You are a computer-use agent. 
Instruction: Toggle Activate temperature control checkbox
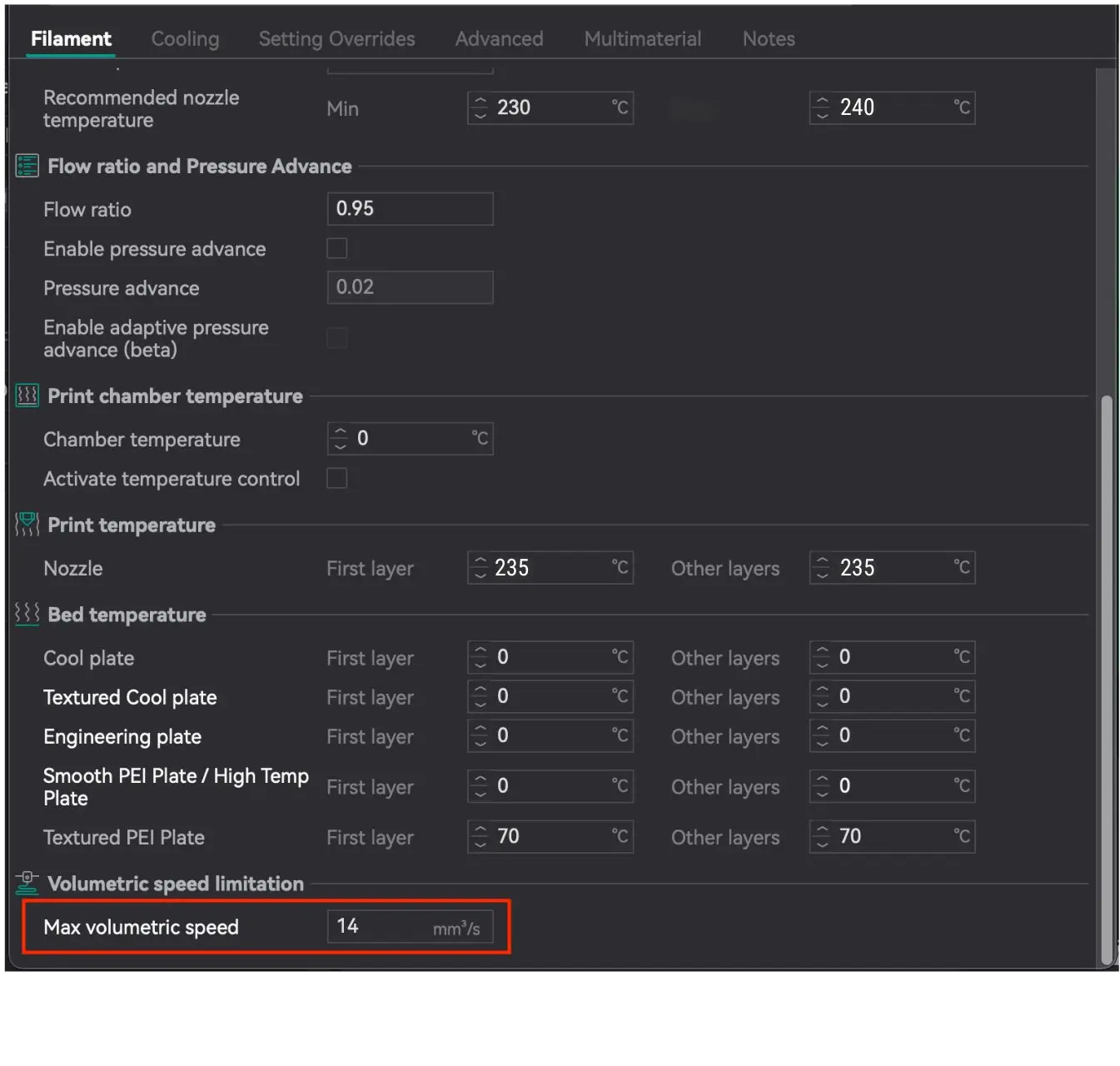point(337,478)
